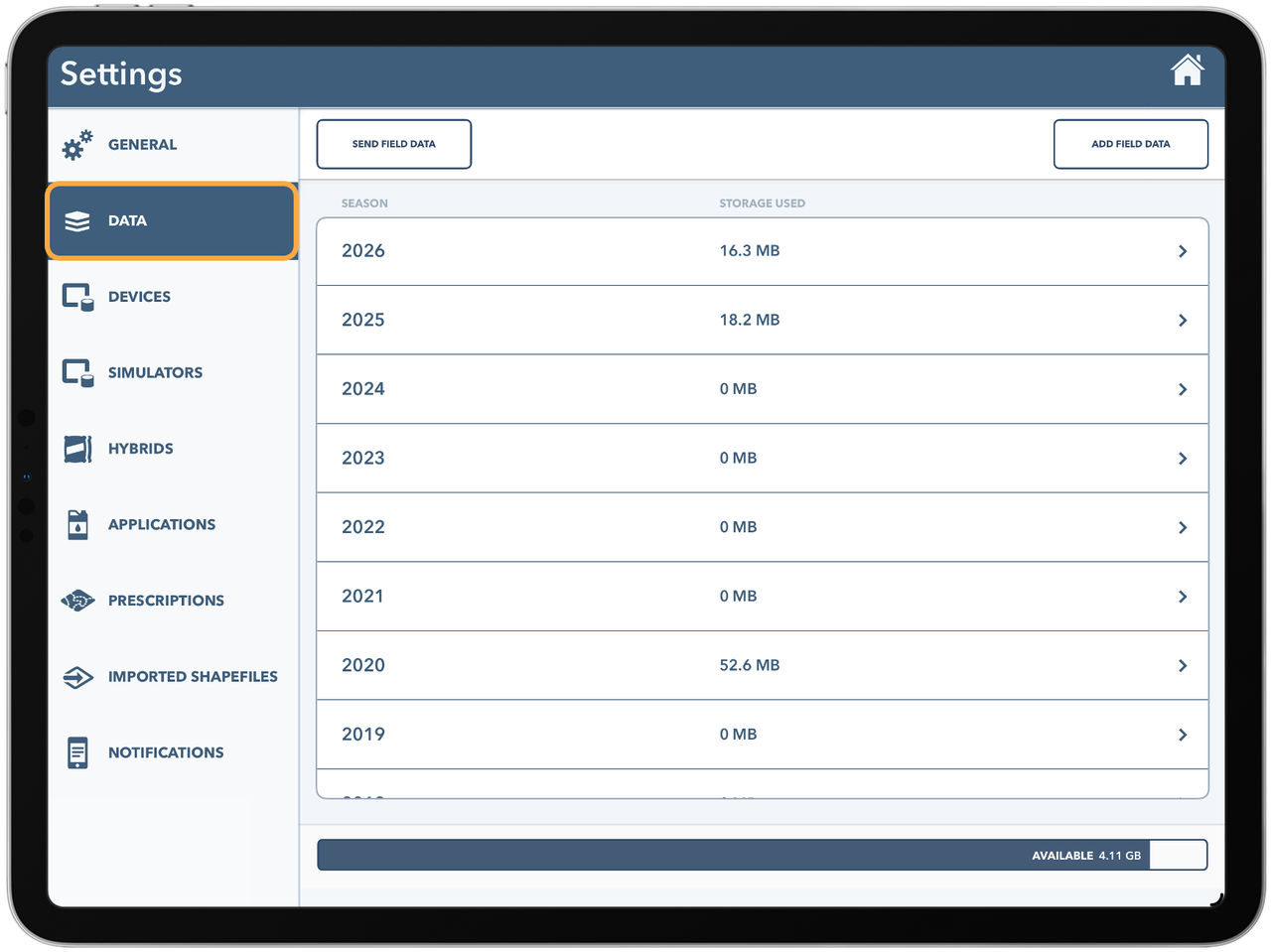The image size is (1271, 952).
Task: Click 0 MB in the 2019 row
Action: pos(738,735)
